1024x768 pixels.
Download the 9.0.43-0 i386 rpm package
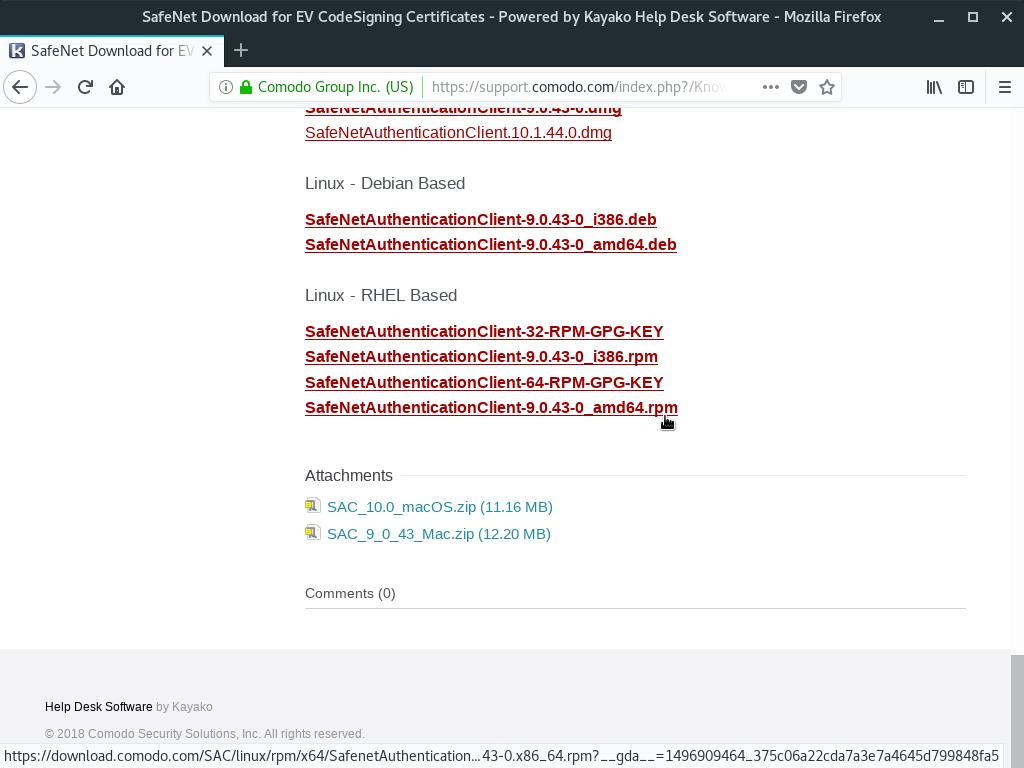pos(481,357)
